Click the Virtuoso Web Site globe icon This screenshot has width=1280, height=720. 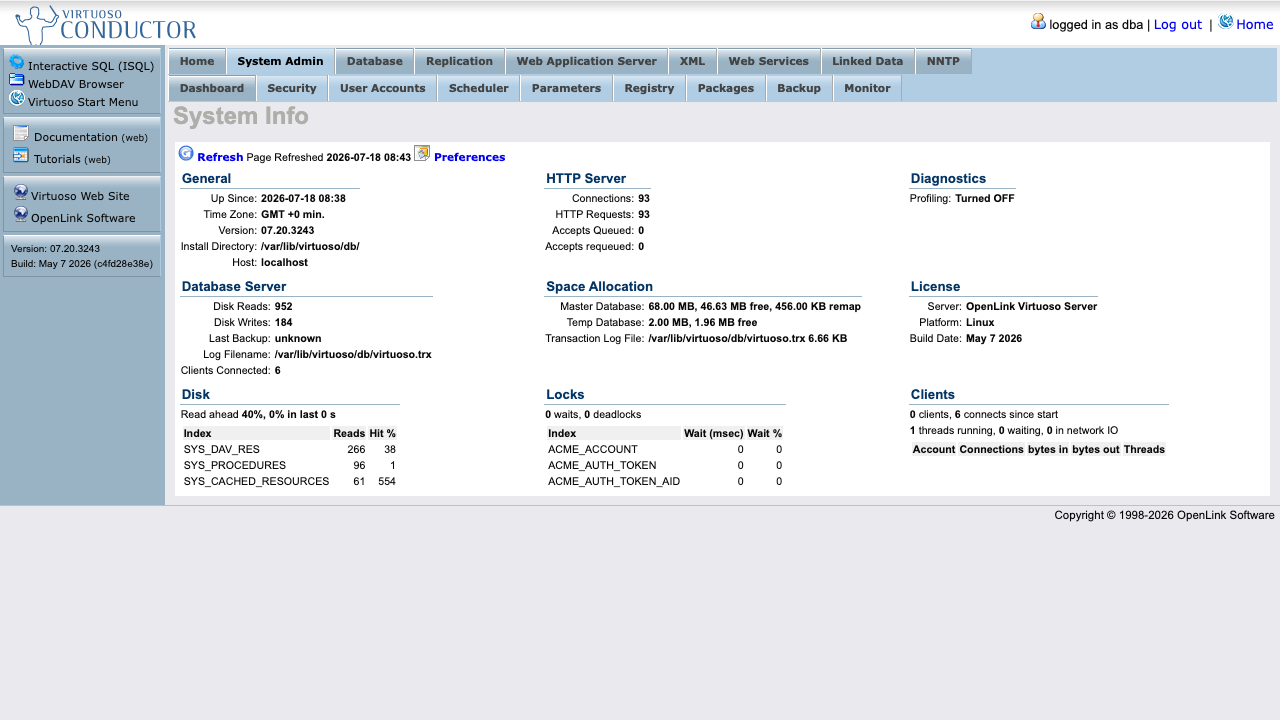tap(21, 192)
